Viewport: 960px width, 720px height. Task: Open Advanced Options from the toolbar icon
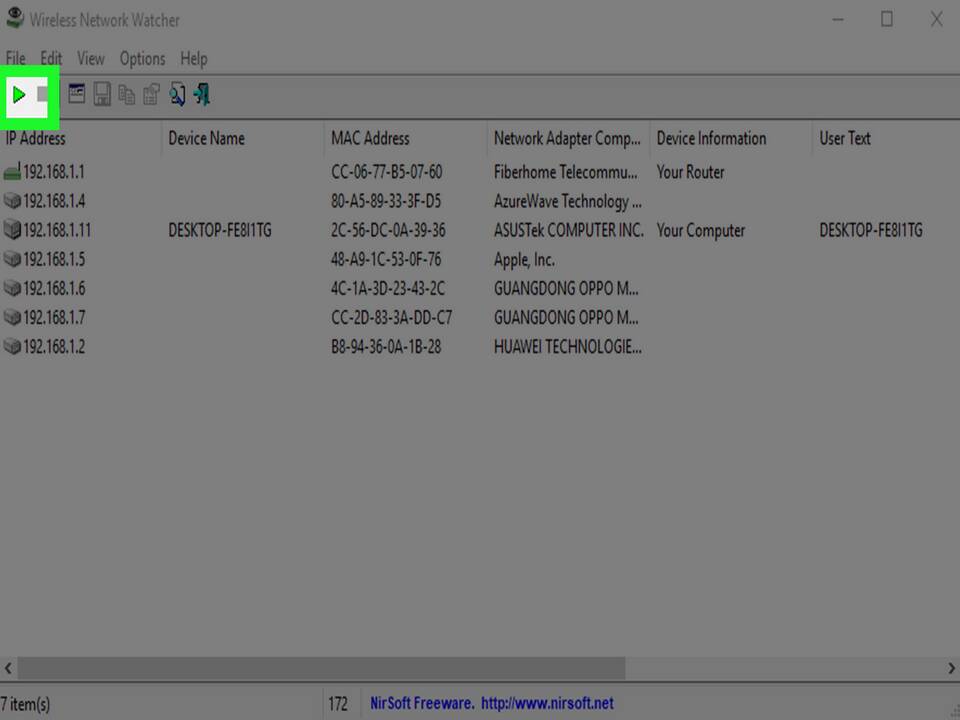(77, 94)
